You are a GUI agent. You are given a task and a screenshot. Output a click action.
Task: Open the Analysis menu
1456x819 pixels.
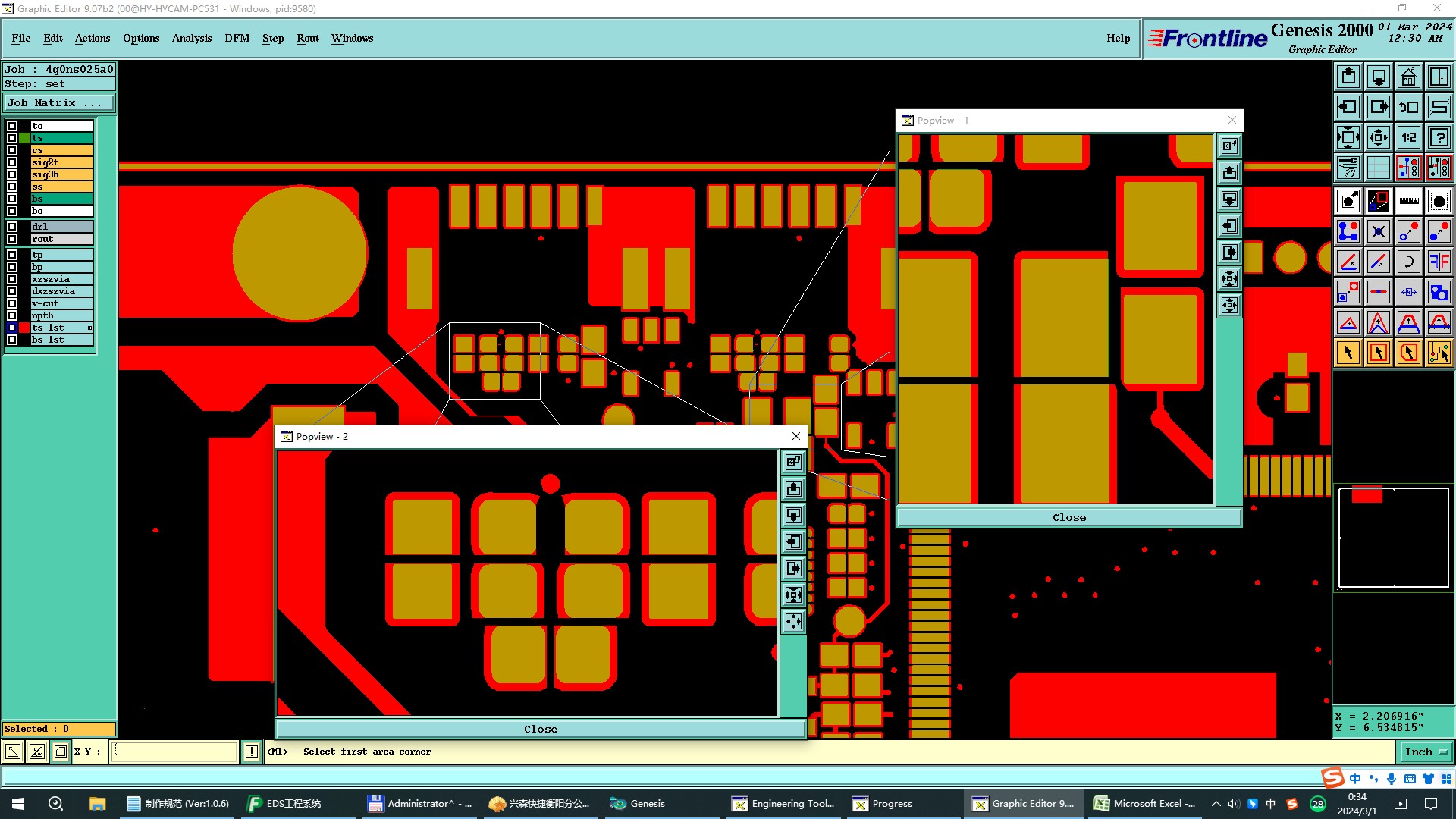click(x=191, y=38)
